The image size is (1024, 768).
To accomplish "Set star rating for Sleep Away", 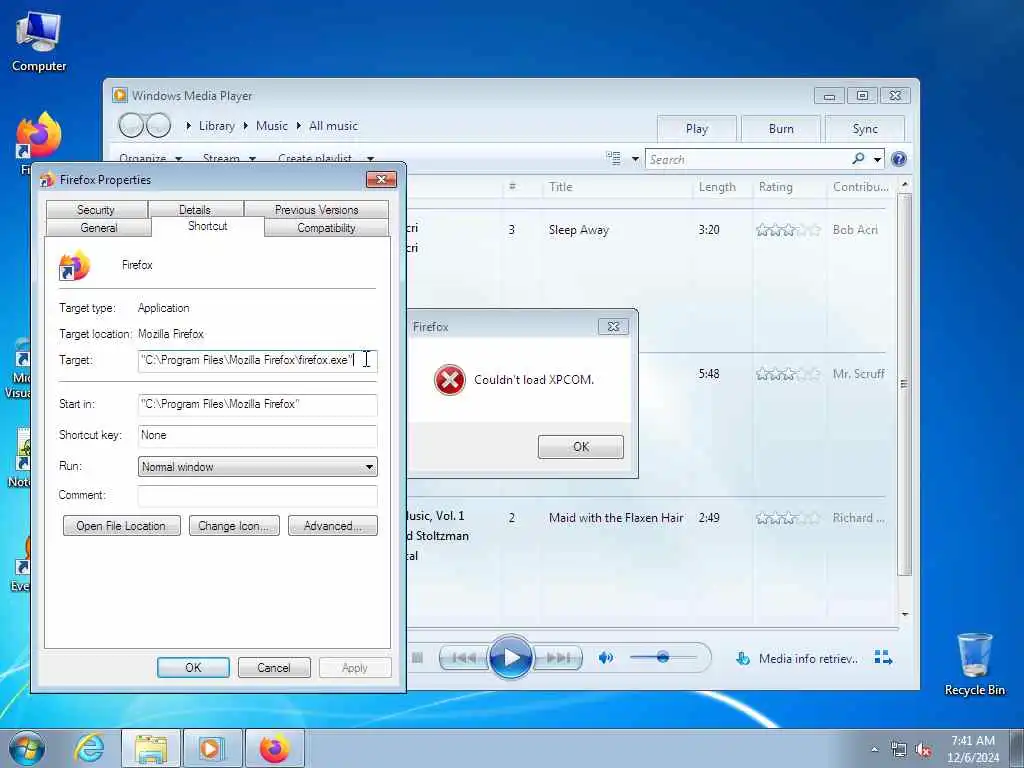I will pyautogui.click(x=788, y=230).
